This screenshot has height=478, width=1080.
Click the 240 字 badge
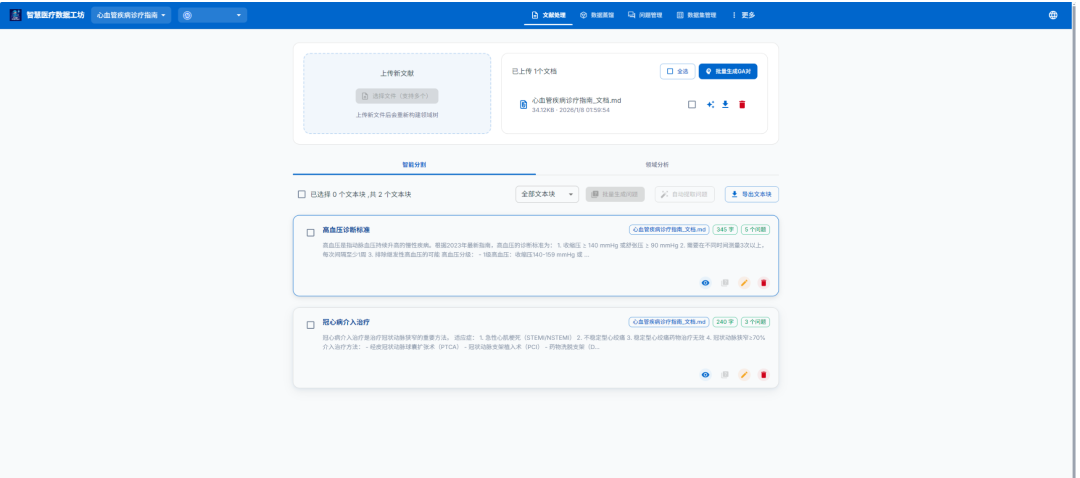725,322
